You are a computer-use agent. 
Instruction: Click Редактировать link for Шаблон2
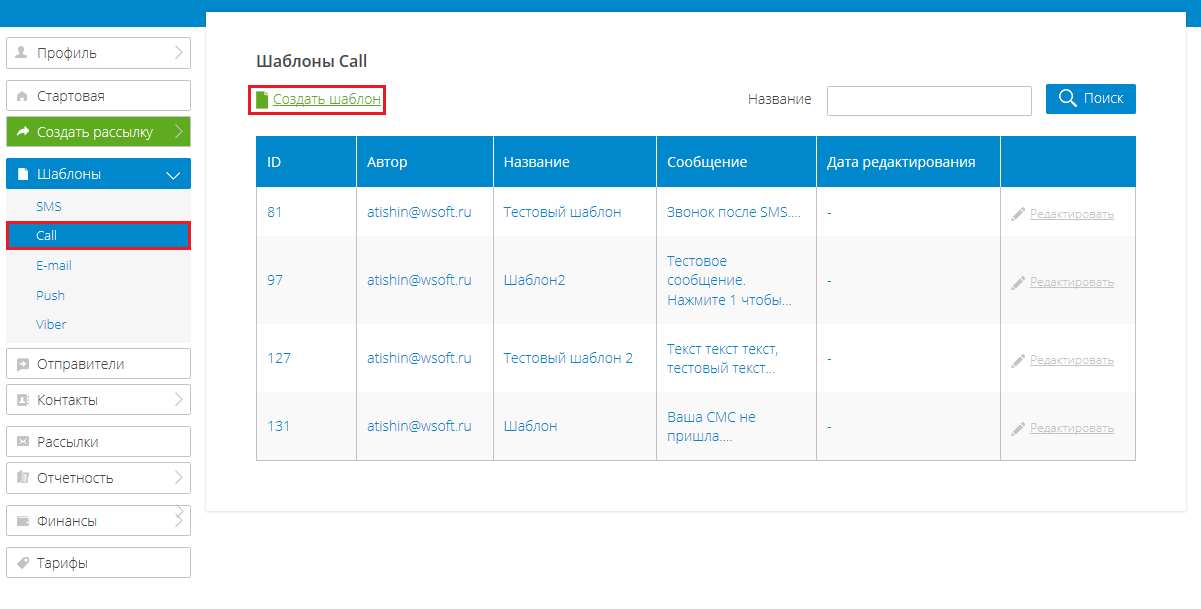pyautogui.click(x=1072, y=282)
